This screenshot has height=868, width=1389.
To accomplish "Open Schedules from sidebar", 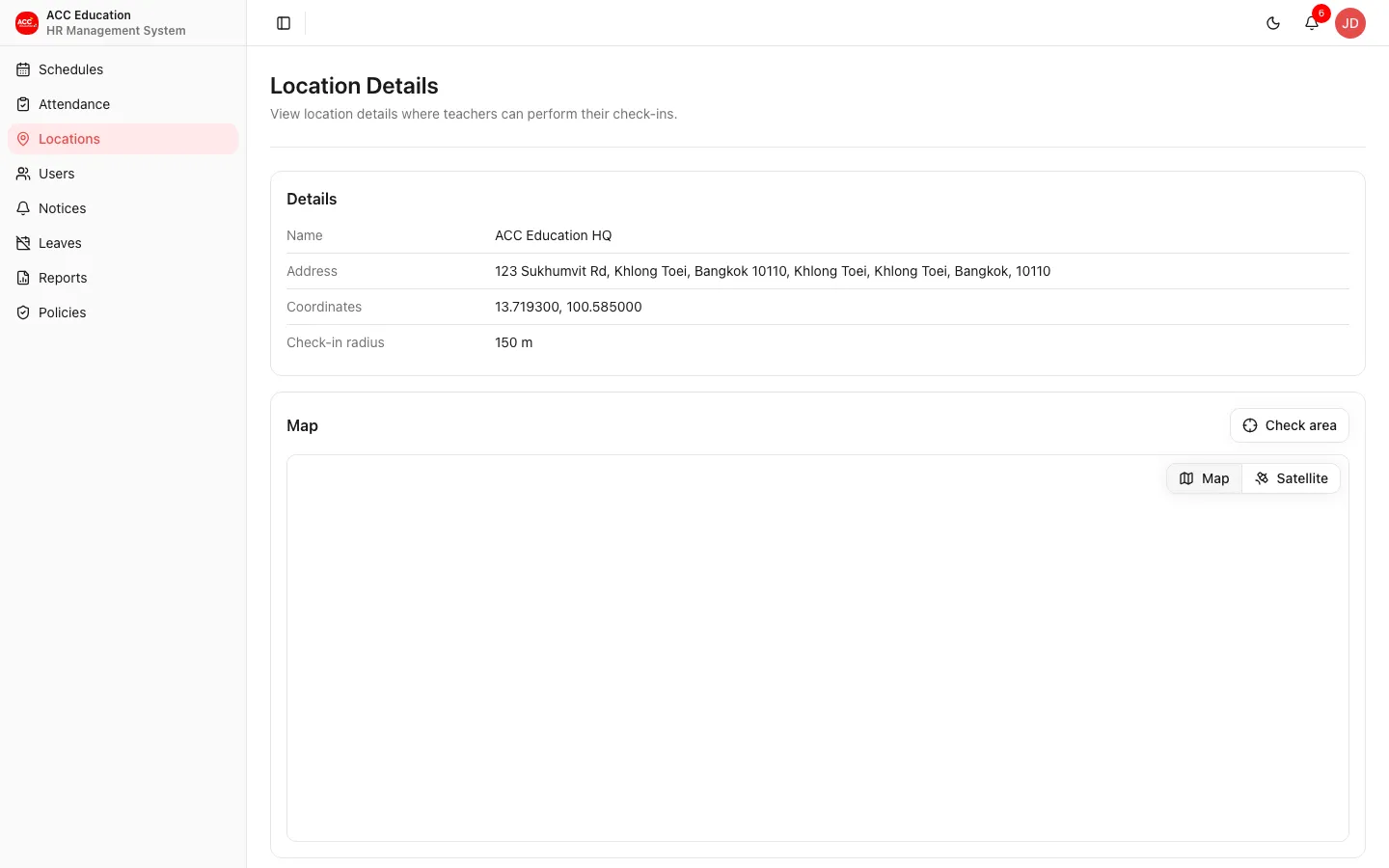I will click(123, 69).
